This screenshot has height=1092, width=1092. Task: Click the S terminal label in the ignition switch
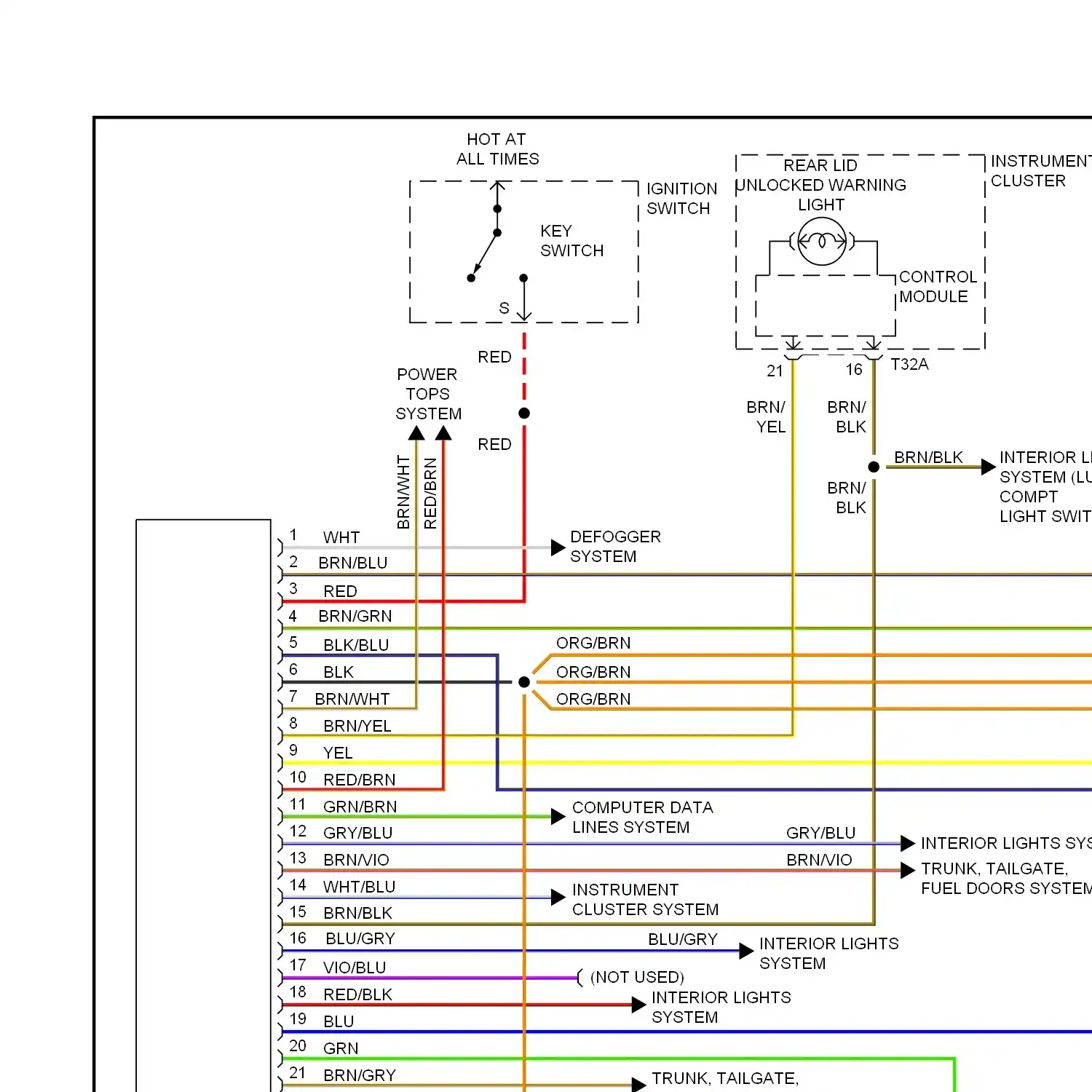(x=504, y=309)
